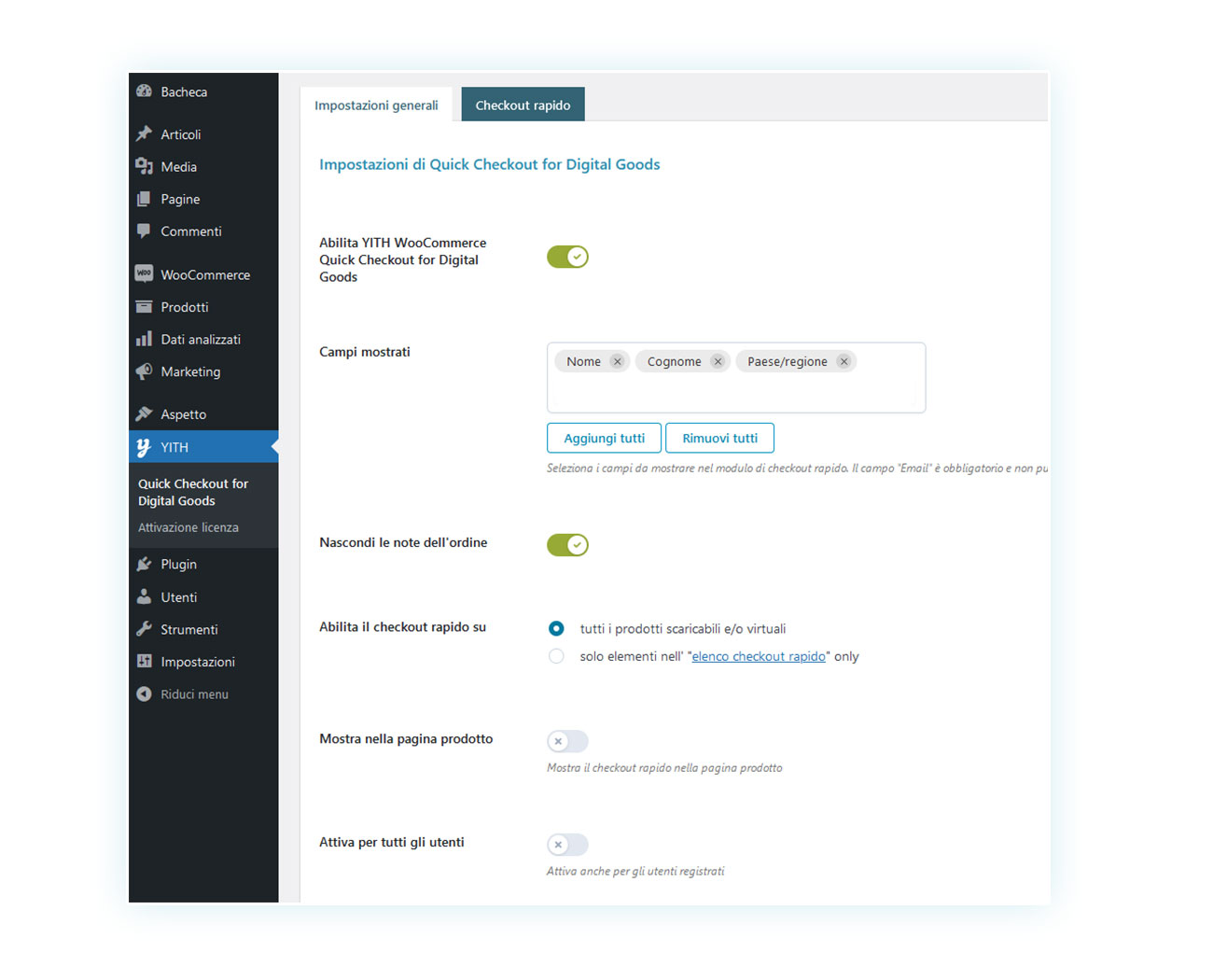Screen dimensions: 1213x980
Task: Click inside the Campi mostrati field box
Action: coord(736,377)
